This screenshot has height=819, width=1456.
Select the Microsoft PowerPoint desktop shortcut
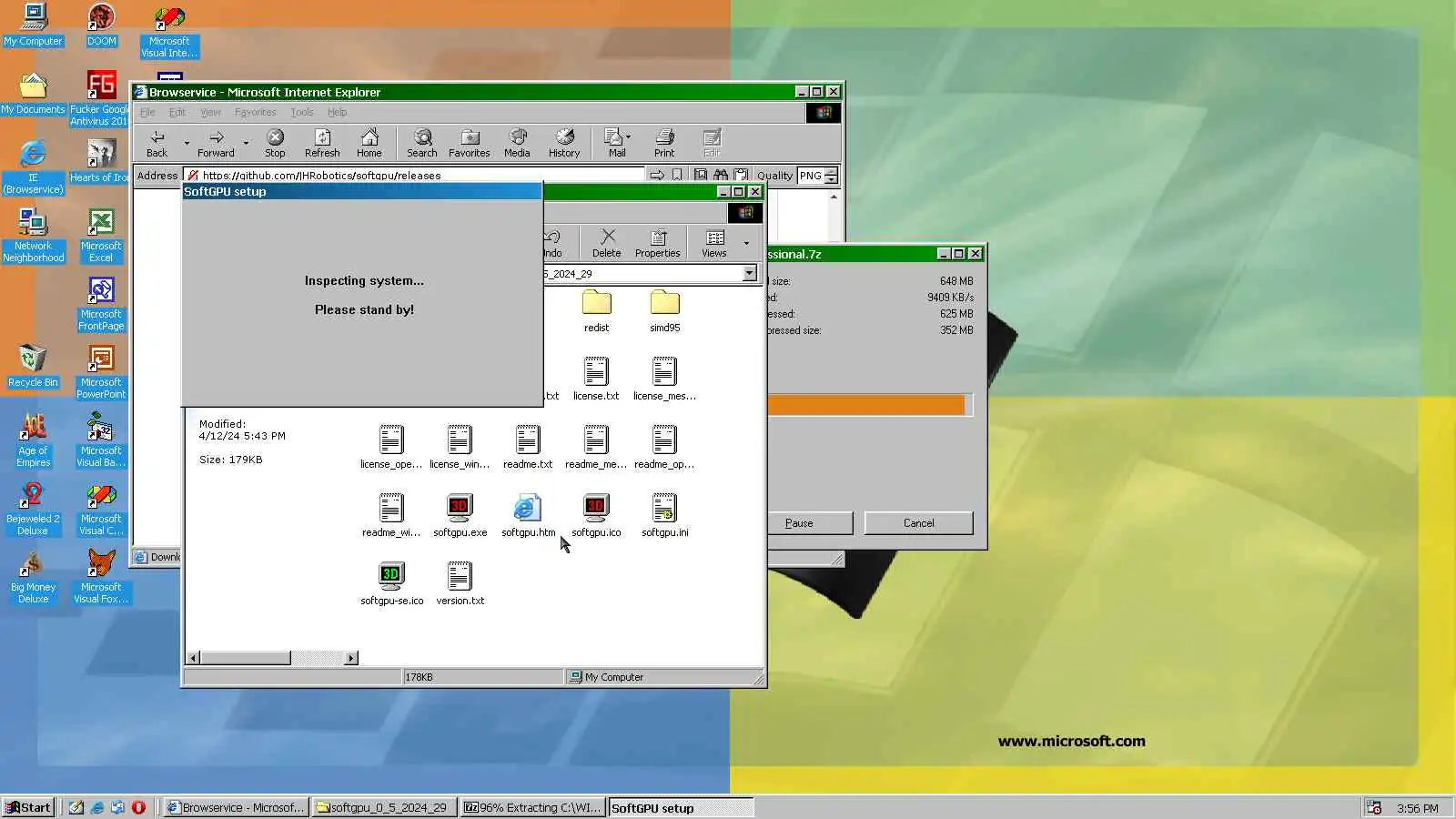[x=101, y=372]
